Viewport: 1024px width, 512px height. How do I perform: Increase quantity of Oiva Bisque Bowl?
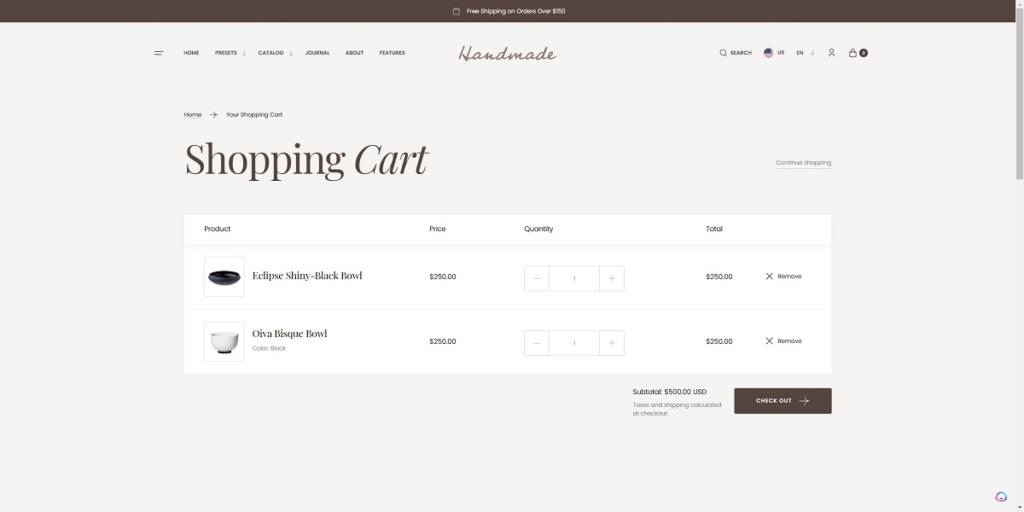tap(611, 343)
